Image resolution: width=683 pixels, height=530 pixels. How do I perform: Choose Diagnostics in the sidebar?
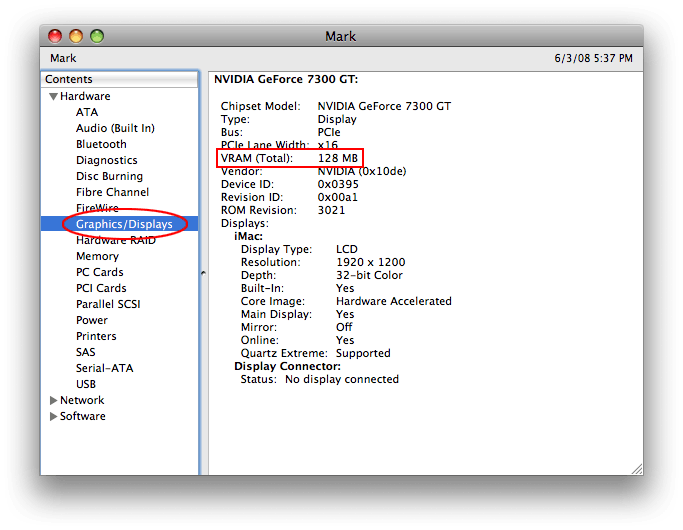point(106,161)
